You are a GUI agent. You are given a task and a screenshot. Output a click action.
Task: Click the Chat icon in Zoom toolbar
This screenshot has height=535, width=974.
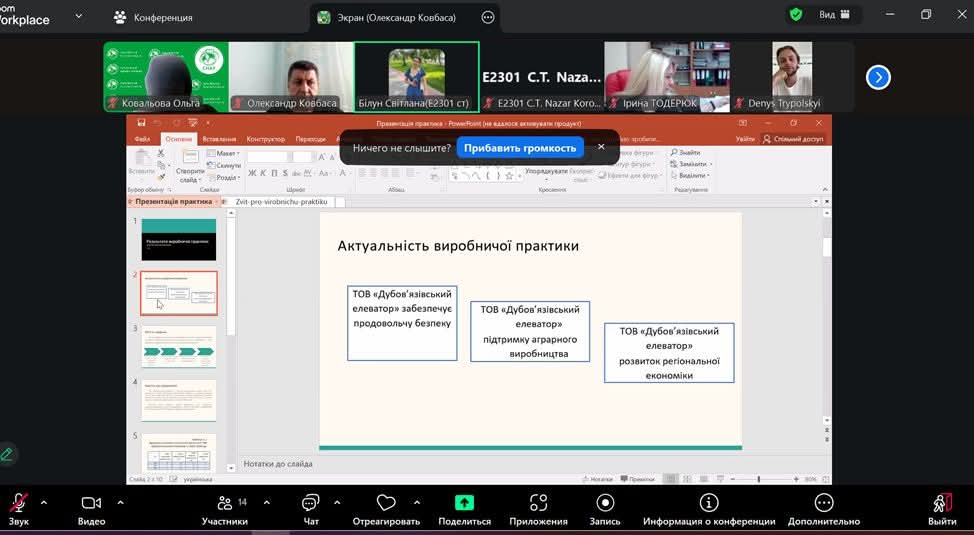coord(310,503)
